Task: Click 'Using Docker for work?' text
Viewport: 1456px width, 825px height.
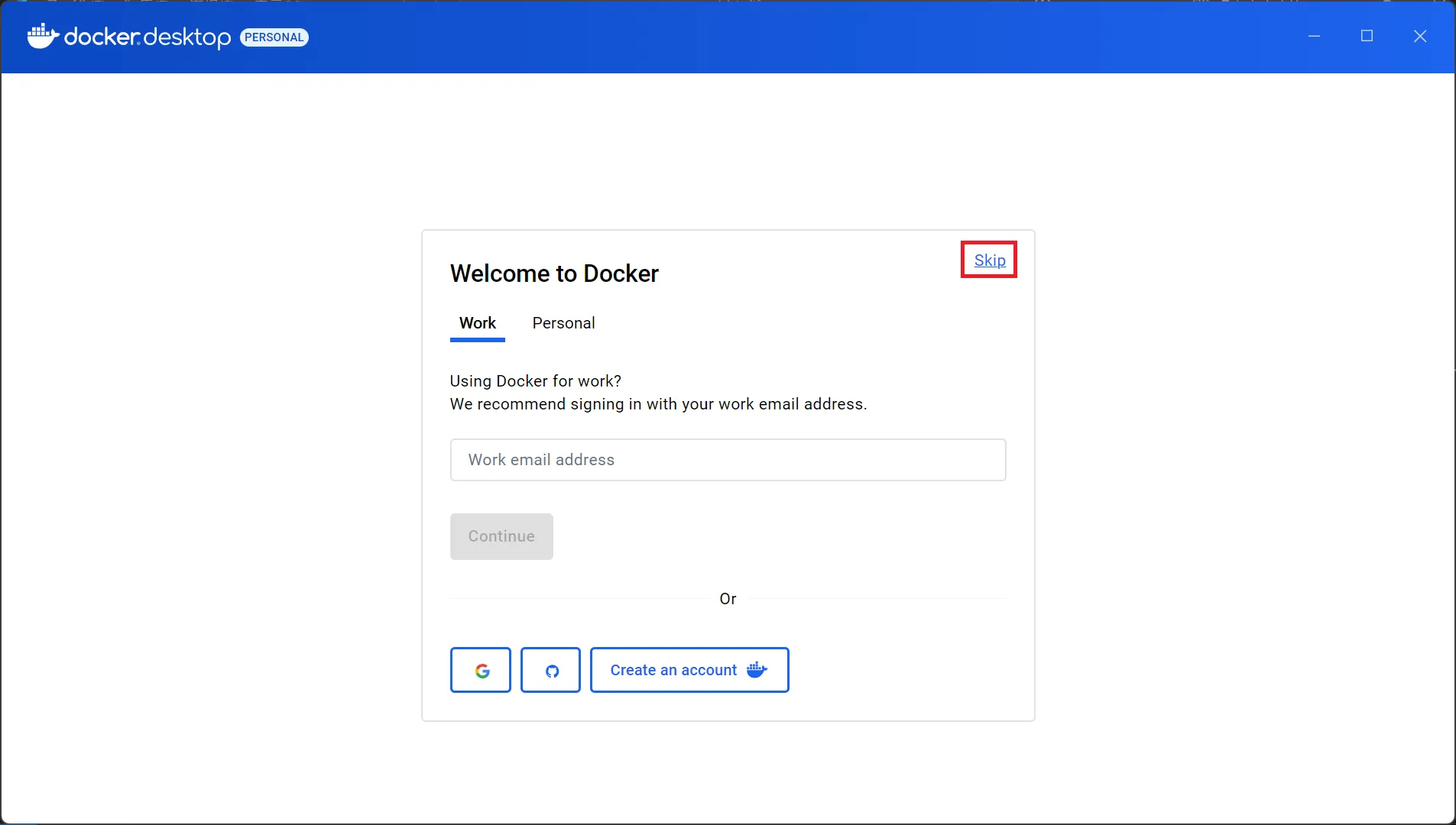Action: [535, 381]
